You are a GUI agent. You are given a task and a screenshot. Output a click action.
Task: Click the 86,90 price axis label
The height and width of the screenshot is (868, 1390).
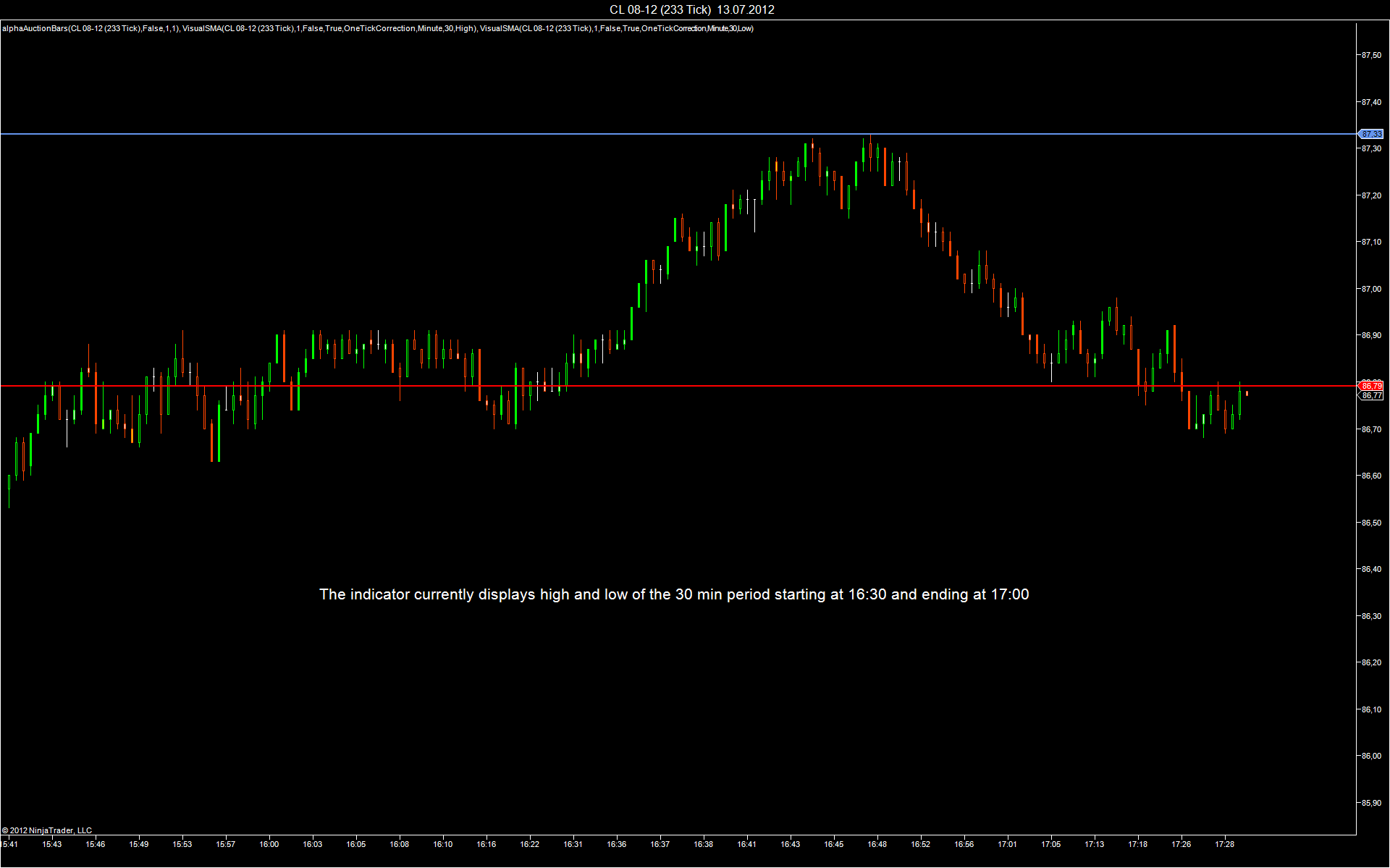tap(1371, 335)
